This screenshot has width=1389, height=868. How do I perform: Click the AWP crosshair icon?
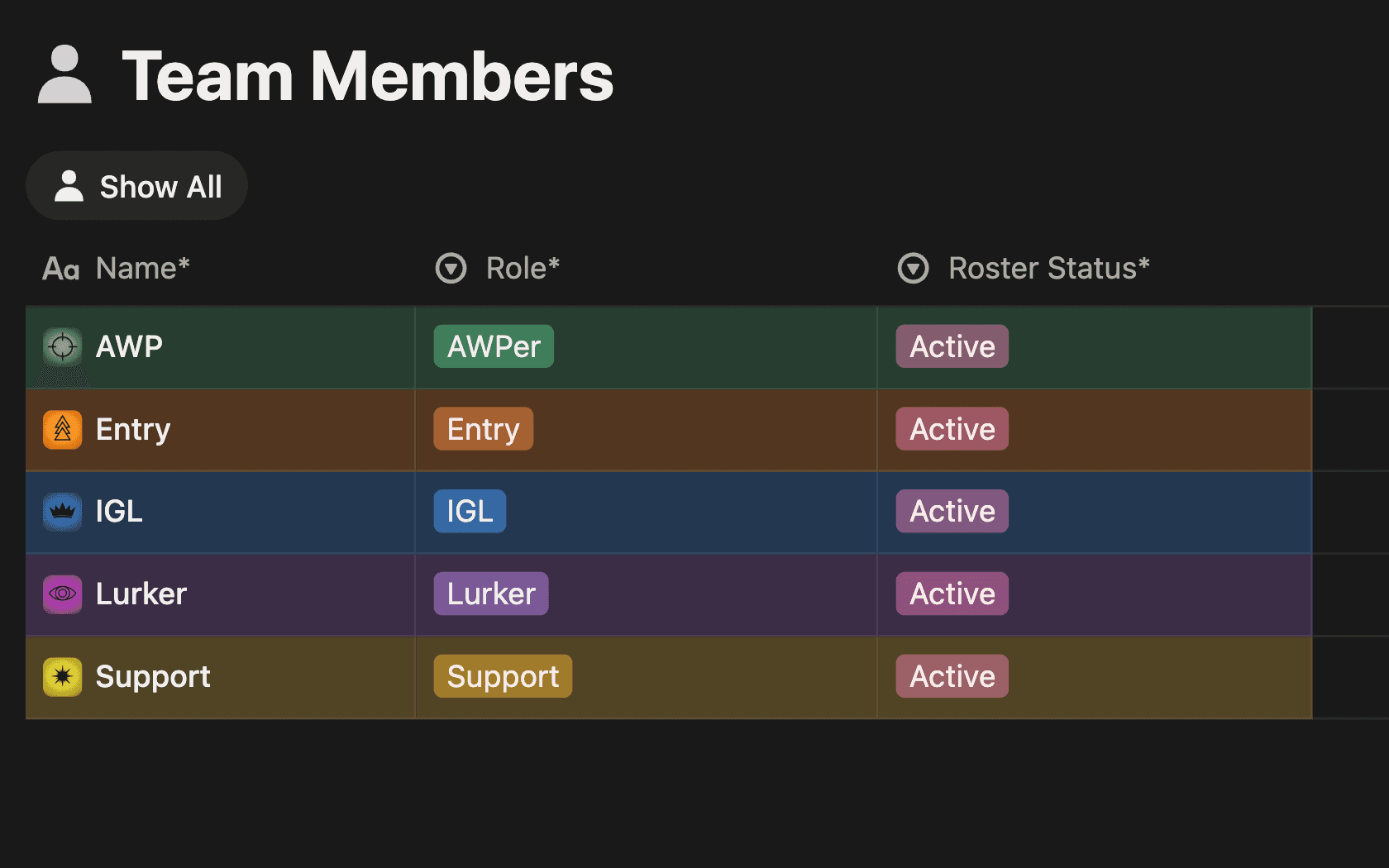(62, 347)
